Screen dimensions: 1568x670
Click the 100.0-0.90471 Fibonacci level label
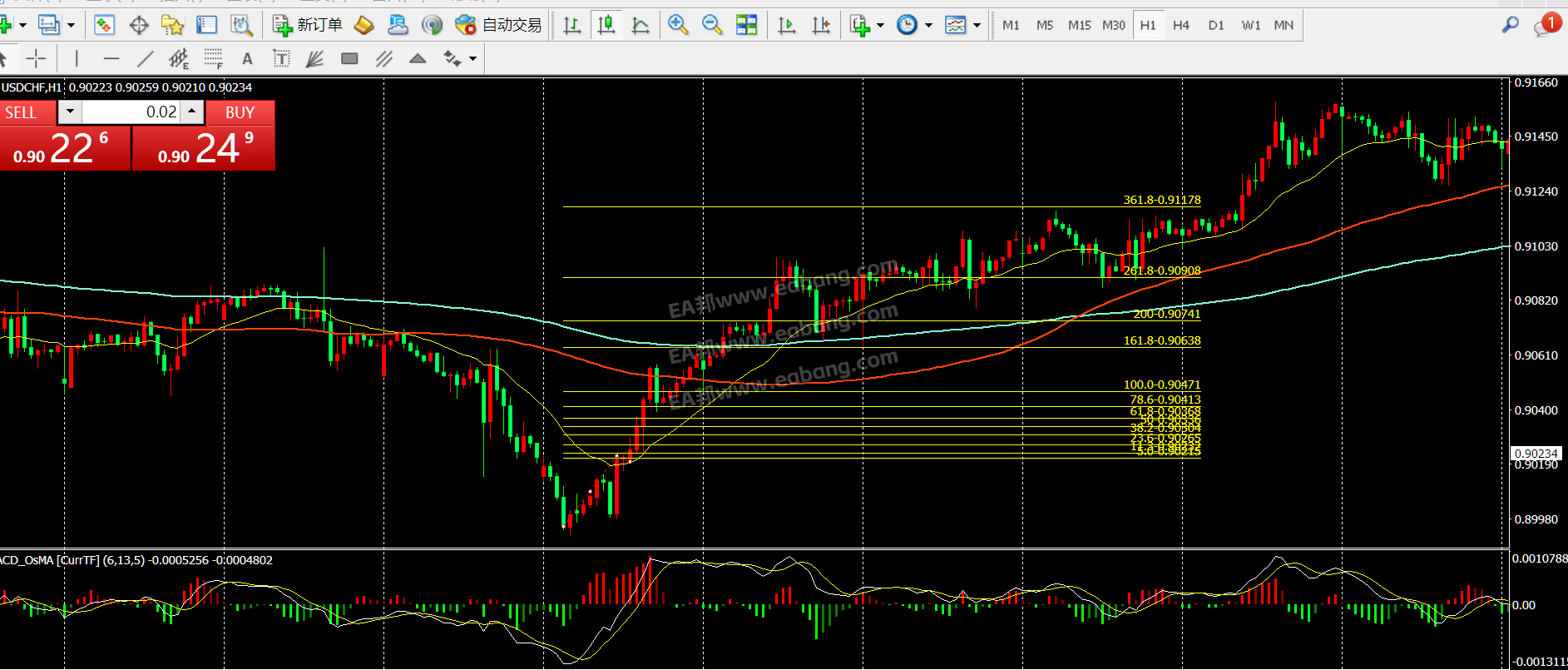click(1162, 385)
